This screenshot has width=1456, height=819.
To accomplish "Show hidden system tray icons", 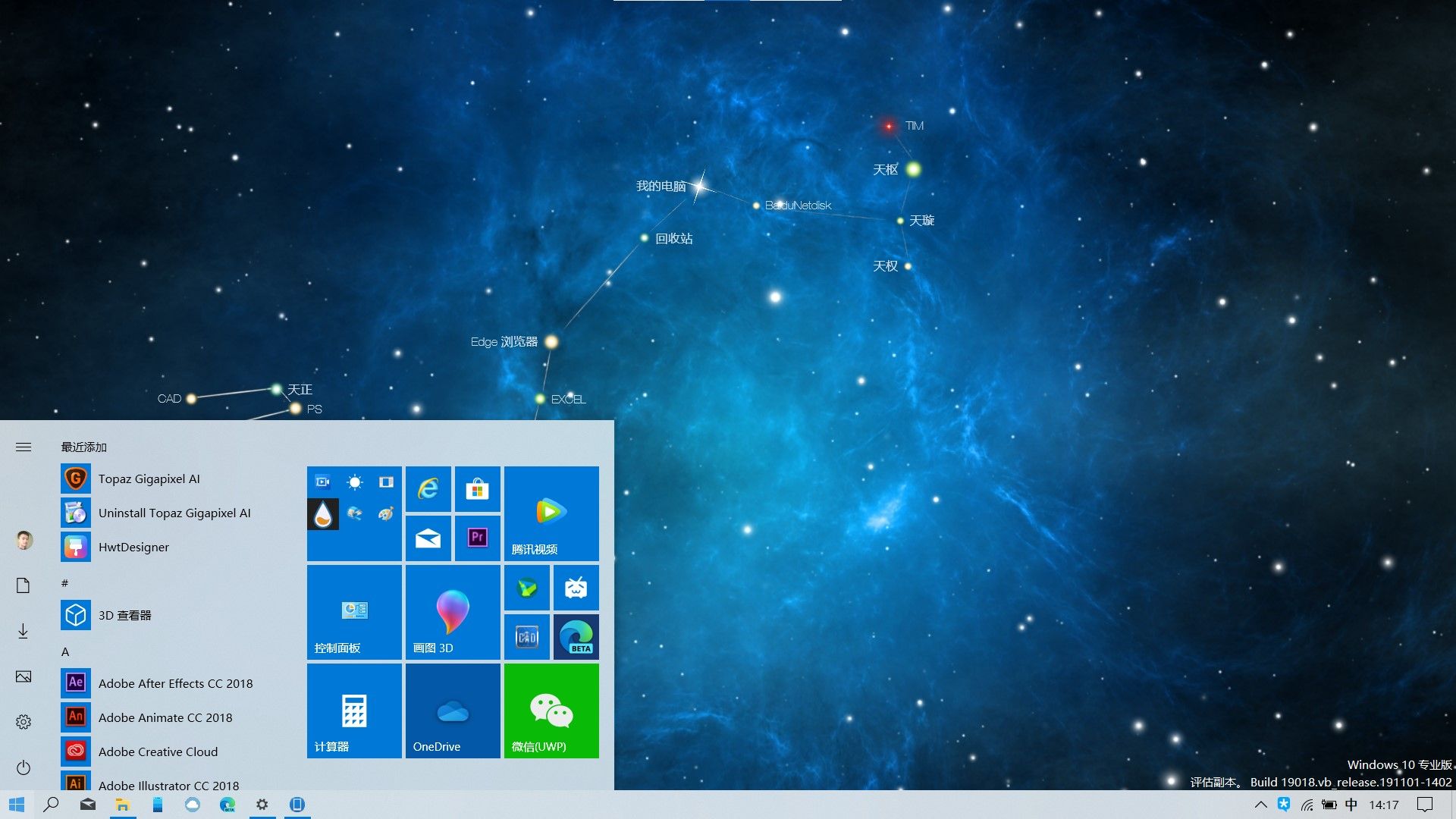I will click(1260, 805).
